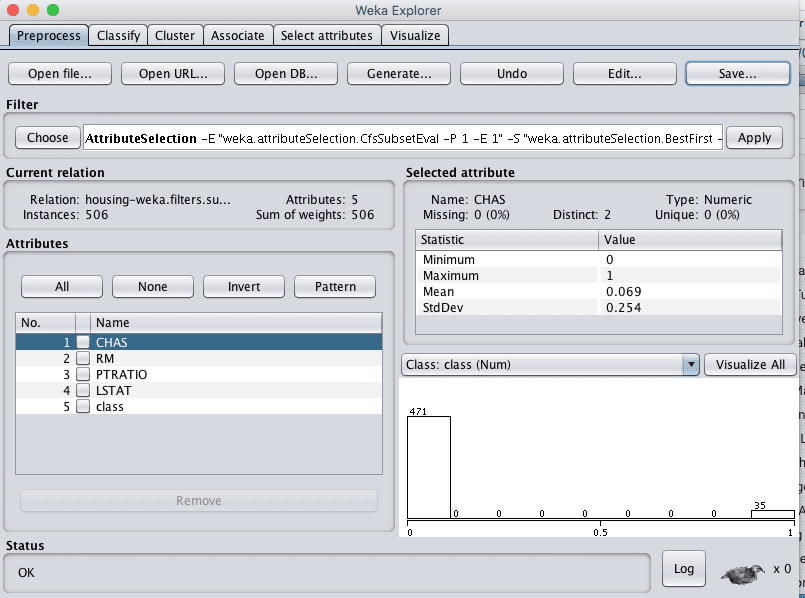Screen dimensions: 805x598
Task: Click the OK status message
Action: point(26,572)
